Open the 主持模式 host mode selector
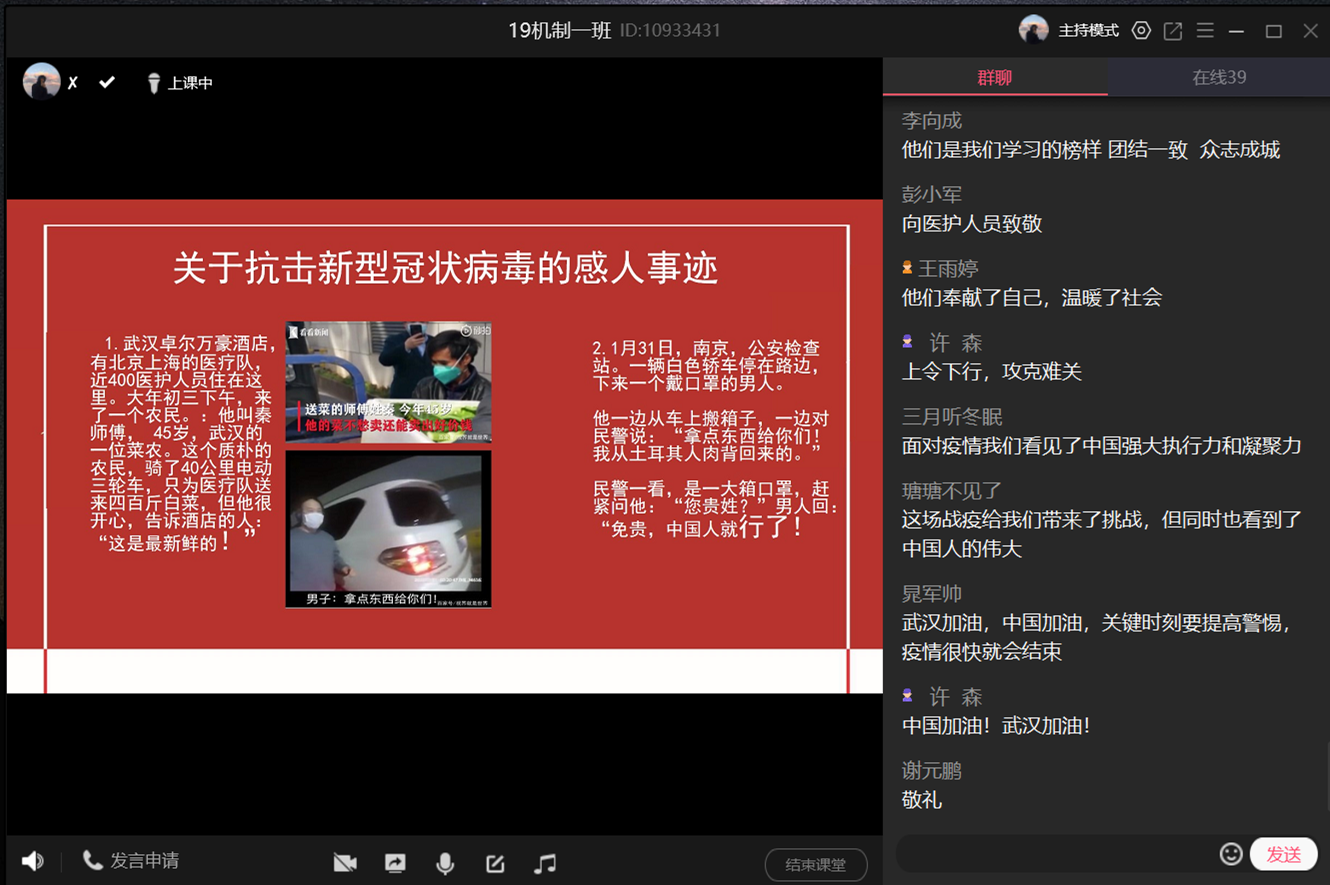The height and width of the screenshot is (885, 1330). click(x=1088, y=31)
